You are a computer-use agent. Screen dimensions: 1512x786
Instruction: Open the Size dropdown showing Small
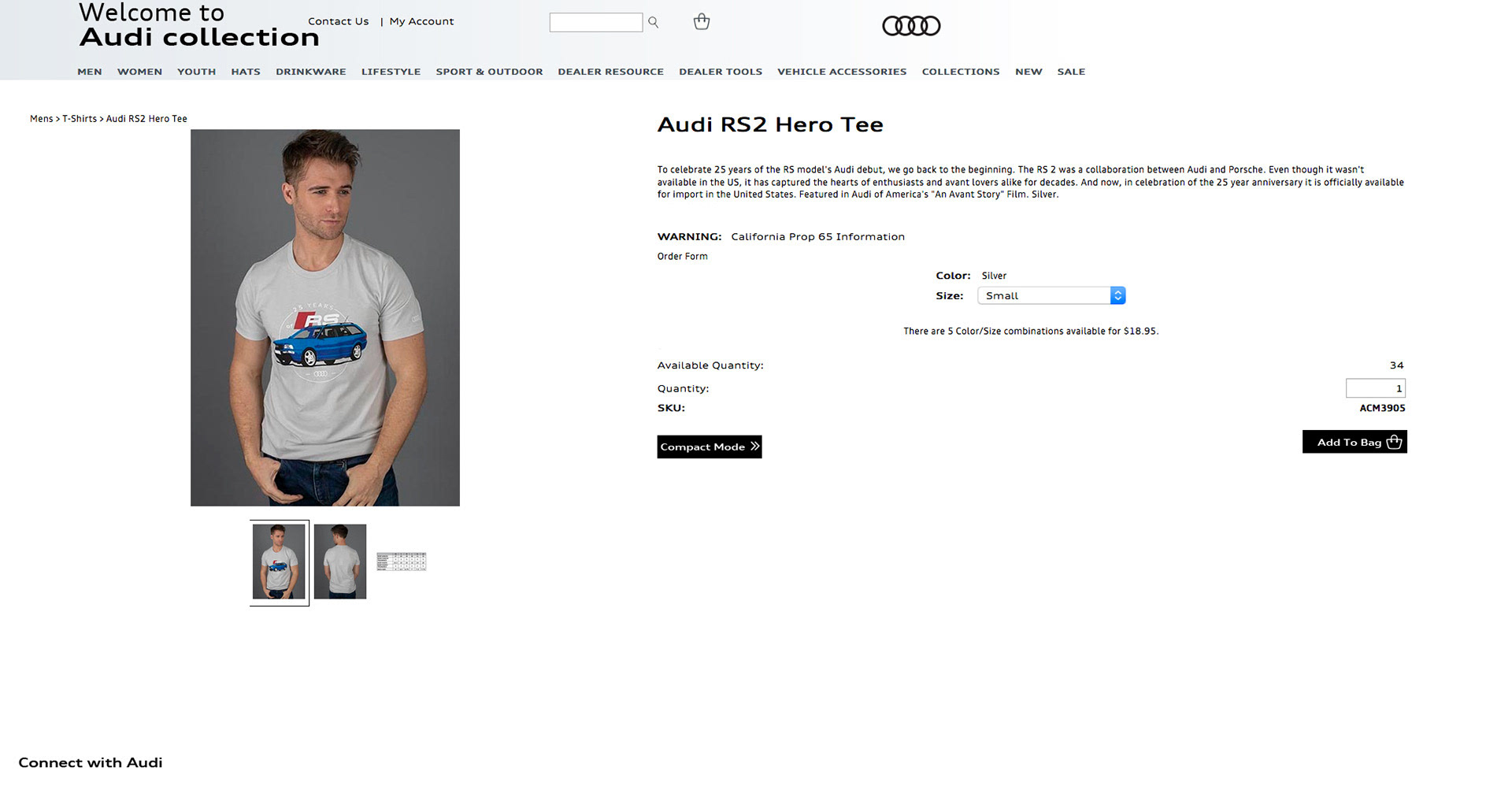[1051, 295]
